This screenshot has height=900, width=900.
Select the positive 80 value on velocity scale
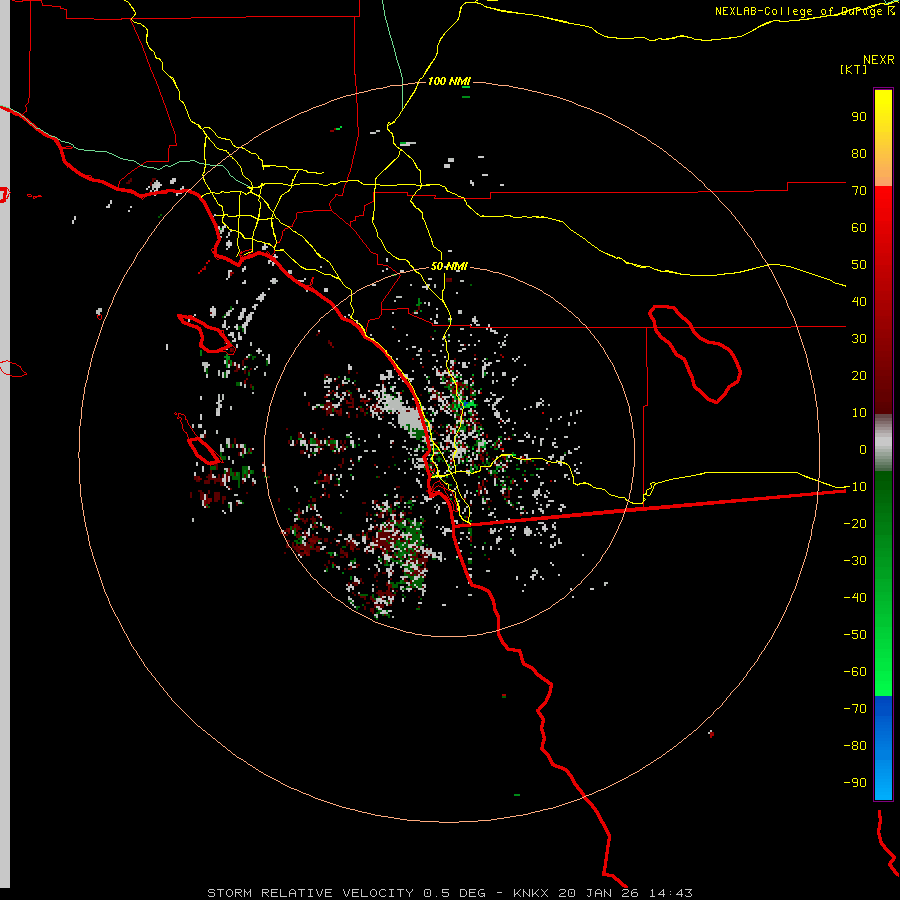click(859, 153)
